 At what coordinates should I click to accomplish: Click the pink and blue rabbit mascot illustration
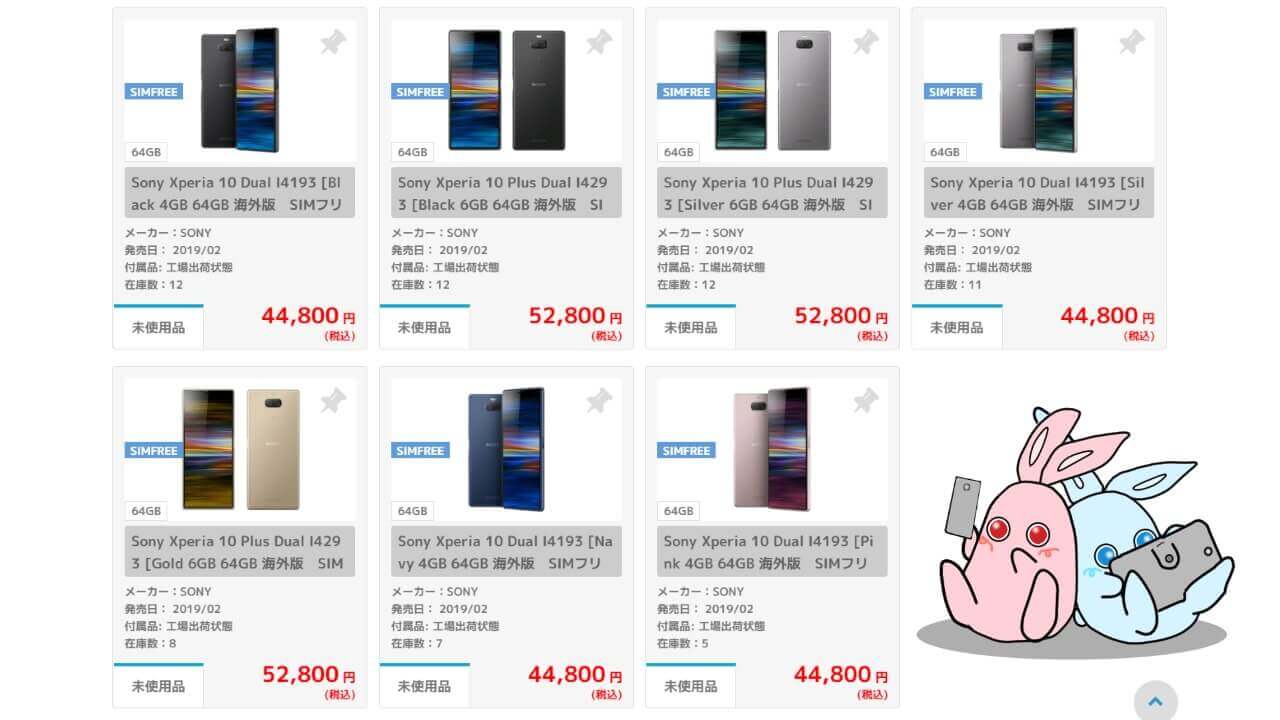click(1074, 532)
